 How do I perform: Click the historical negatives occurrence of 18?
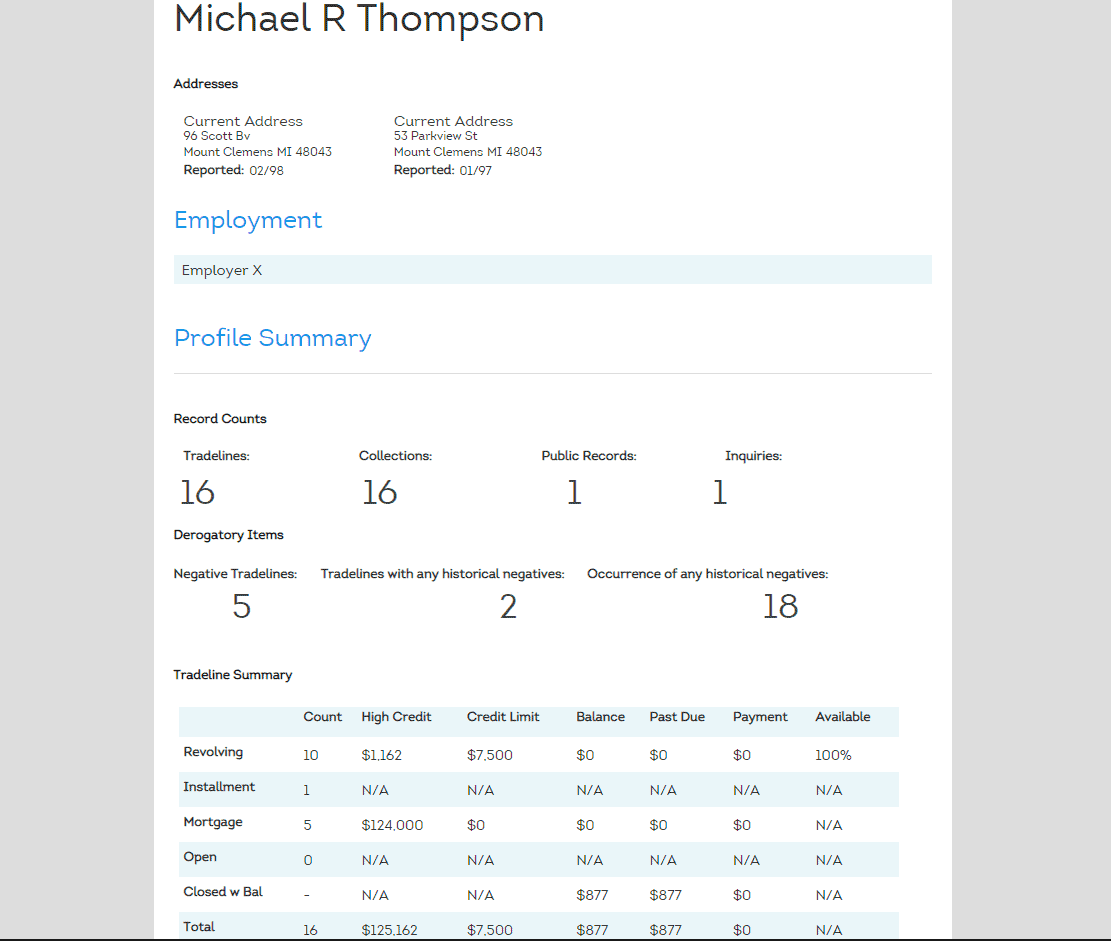[x=780, y=606]
